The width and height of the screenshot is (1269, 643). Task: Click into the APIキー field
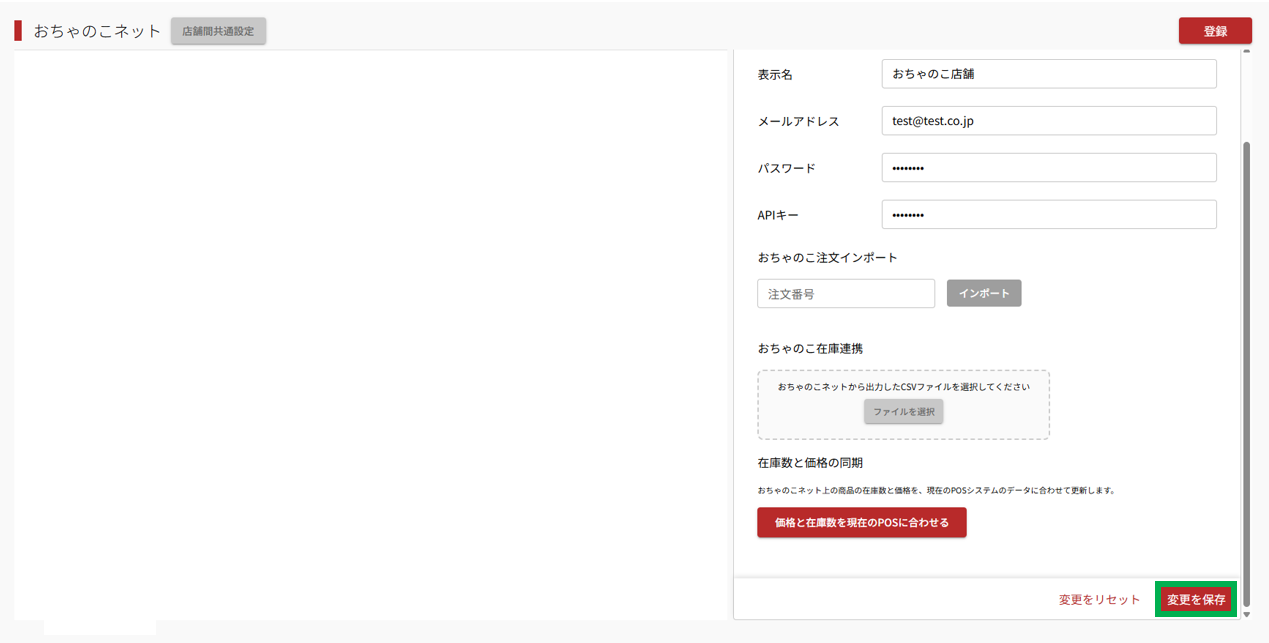[1048, 215]
